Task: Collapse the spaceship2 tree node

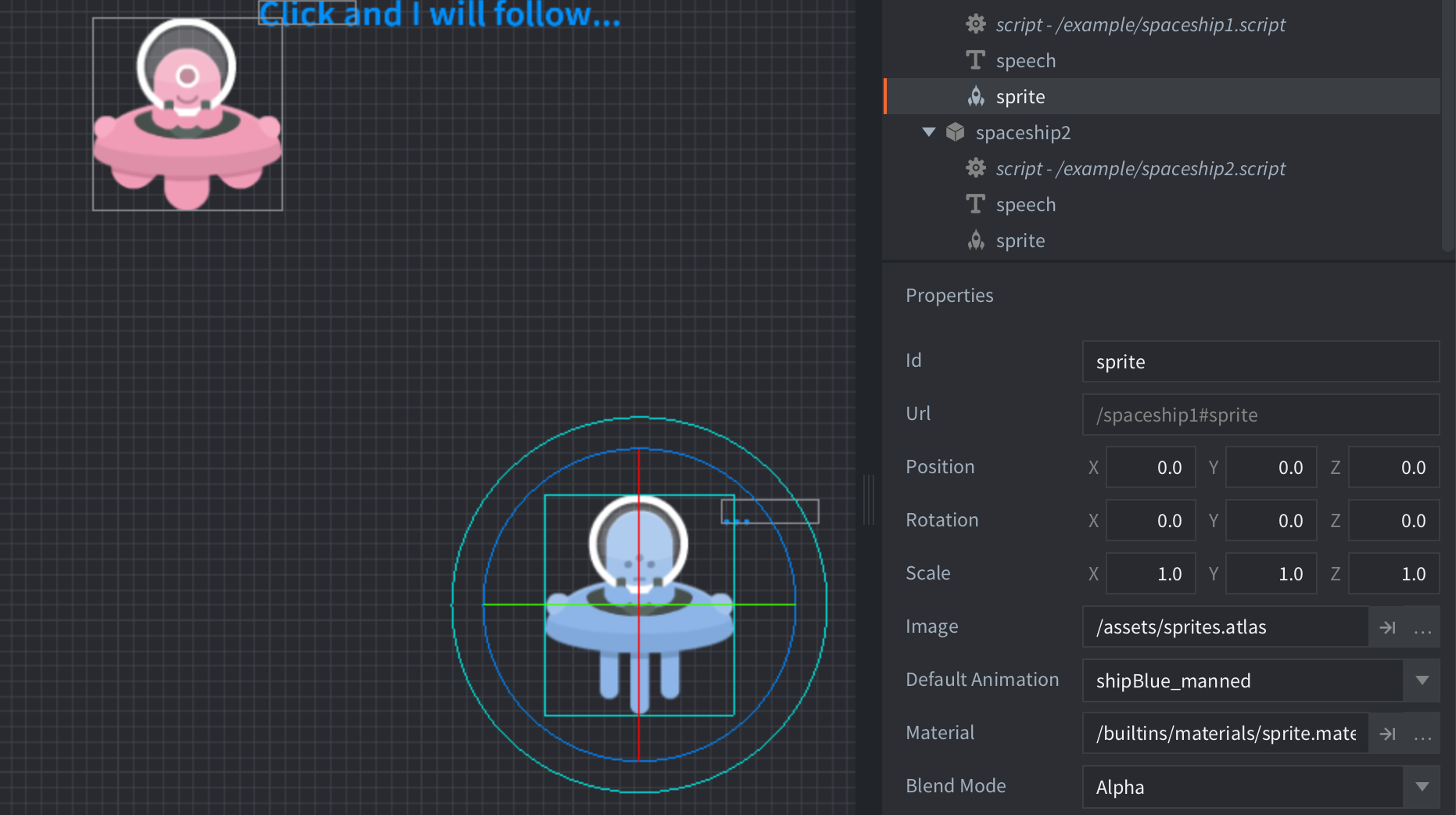Action: [929, 132]
